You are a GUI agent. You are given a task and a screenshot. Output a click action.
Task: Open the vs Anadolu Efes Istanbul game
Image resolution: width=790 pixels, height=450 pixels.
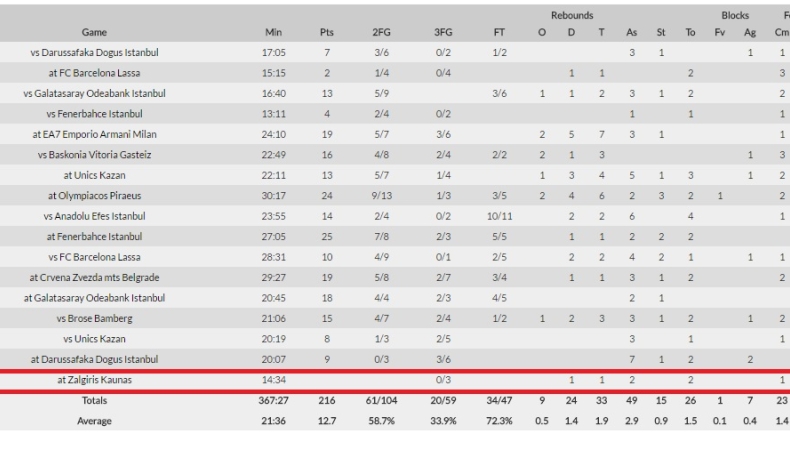[95, 216]
